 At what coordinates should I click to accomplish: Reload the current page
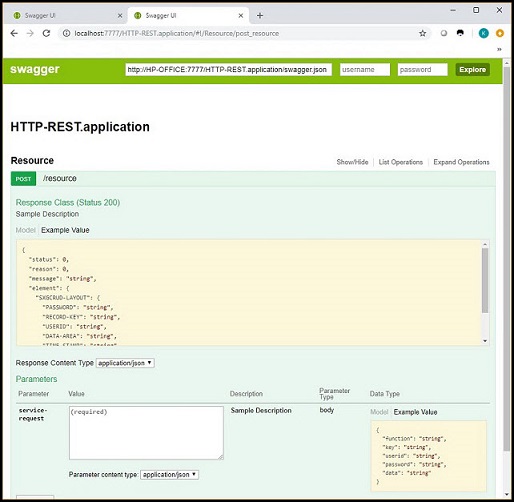coord(46,33)
